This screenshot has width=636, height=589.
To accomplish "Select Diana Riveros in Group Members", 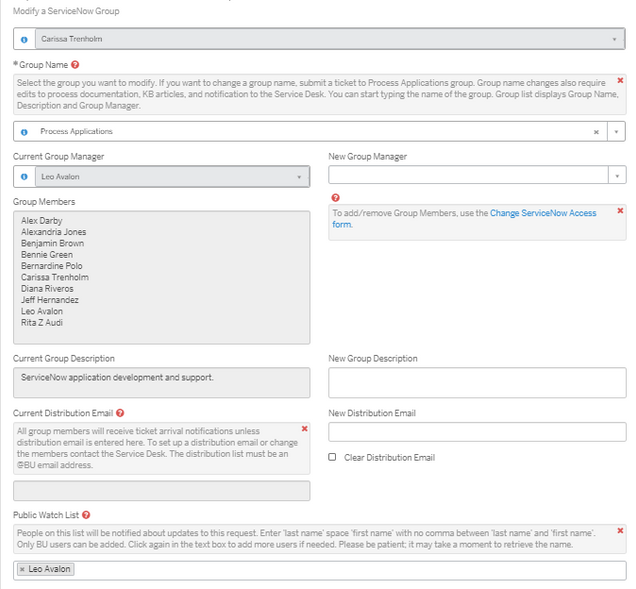I will tap(47, 289).
